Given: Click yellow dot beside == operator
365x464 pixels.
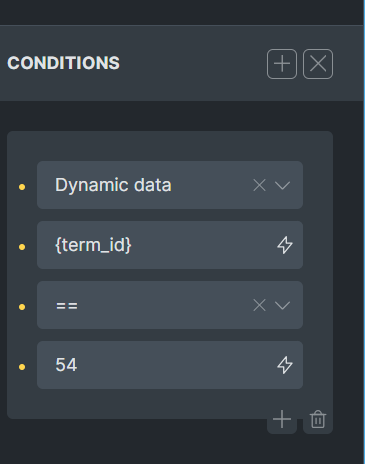Looking at the screenshot, I should 22,307.
